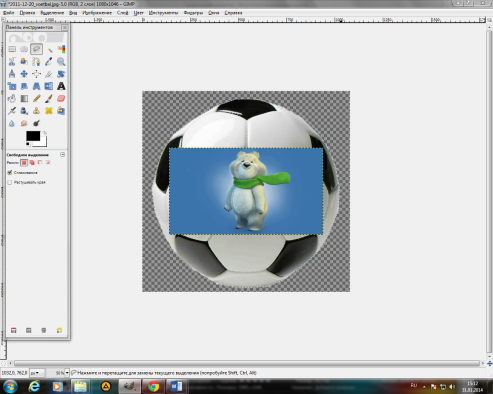Viewport: 493px width, 394px height.
Task: Open the zoom percentage dropdown
Action: pyautogui.click(x=67, y=373)
